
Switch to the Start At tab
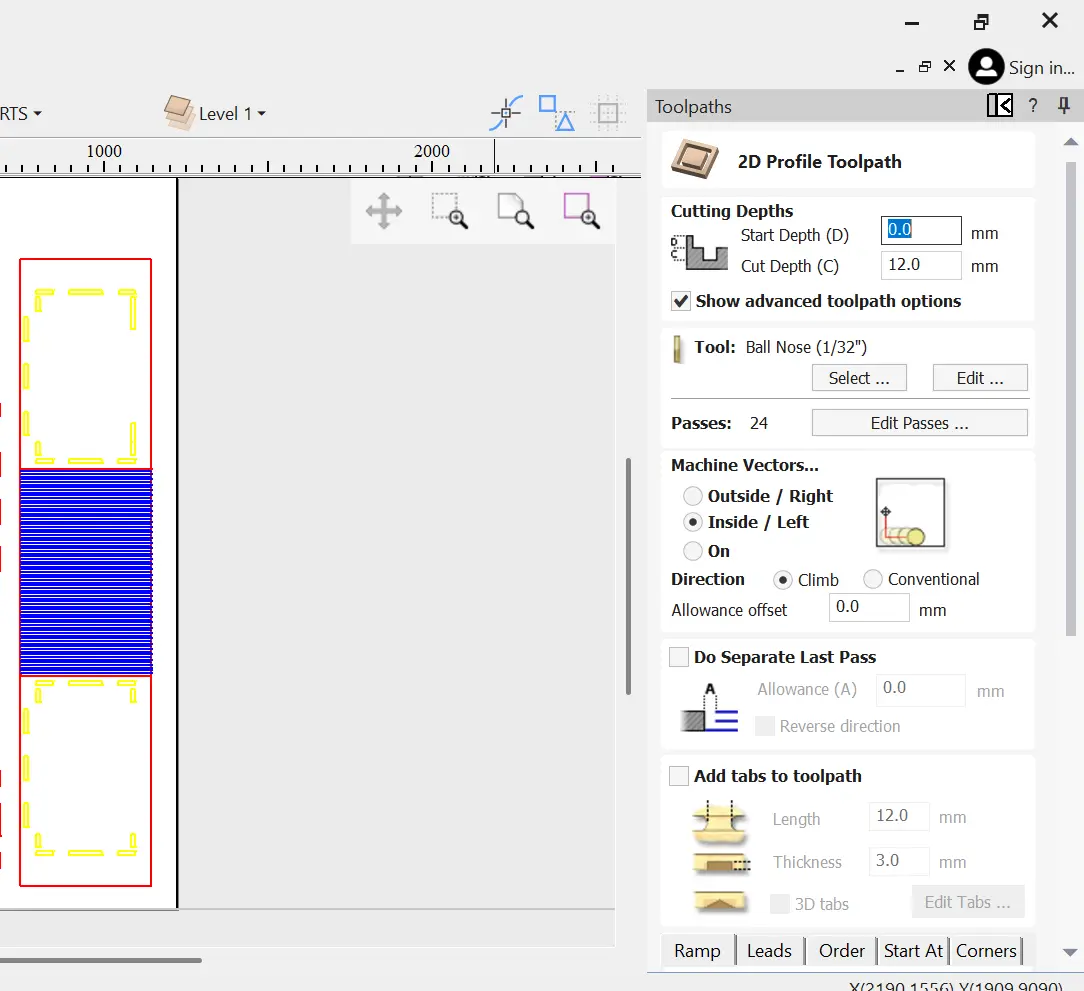(x=913, y=951)
